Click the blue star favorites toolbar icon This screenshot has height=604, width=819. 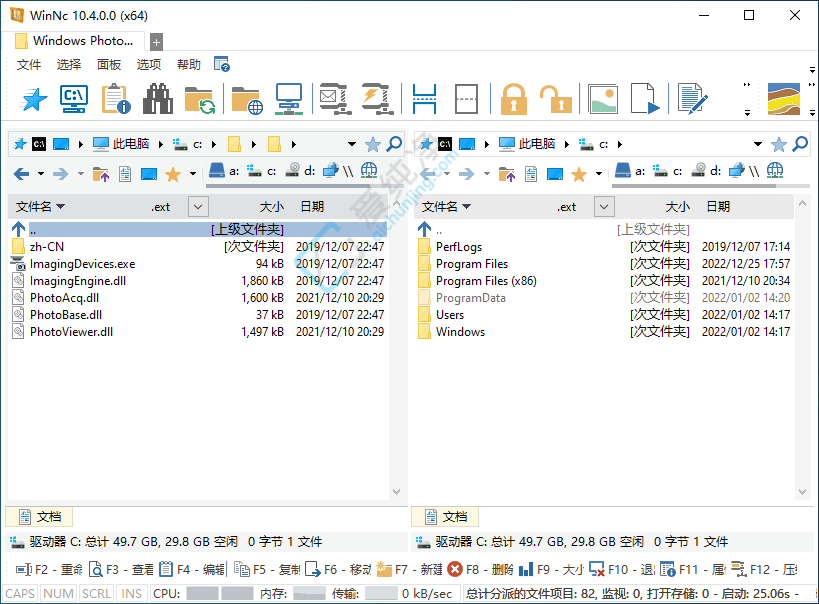(33, 99)
